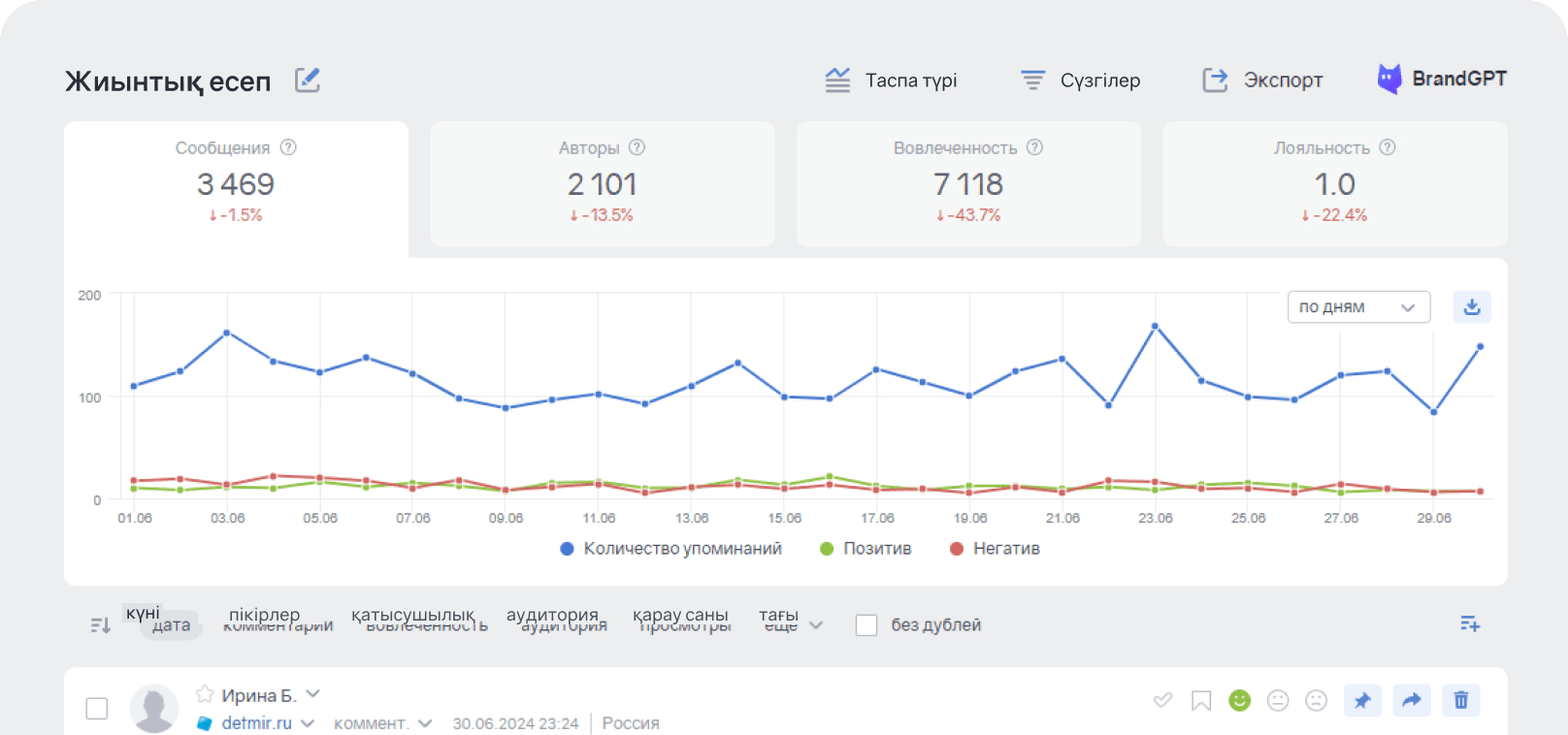Click the Сүзгілер filter lines icon
The image size is (1568, 735).
point(1032,80)
